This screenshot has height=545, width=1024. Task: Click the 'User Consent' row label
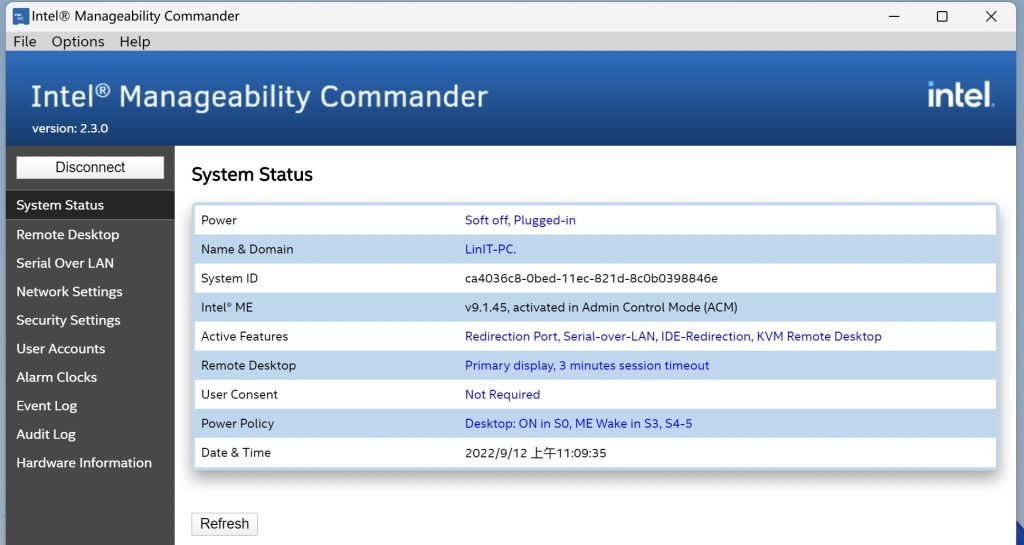click(239, 394)
